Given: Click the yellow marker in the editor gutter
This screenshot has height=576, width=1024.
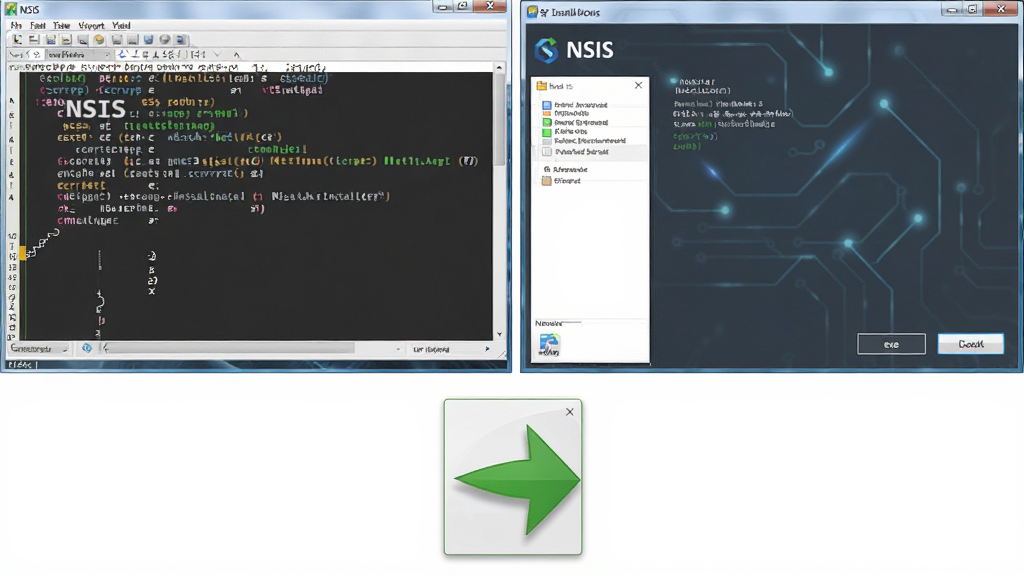Looking at the screenshot, I should point(23,253).
